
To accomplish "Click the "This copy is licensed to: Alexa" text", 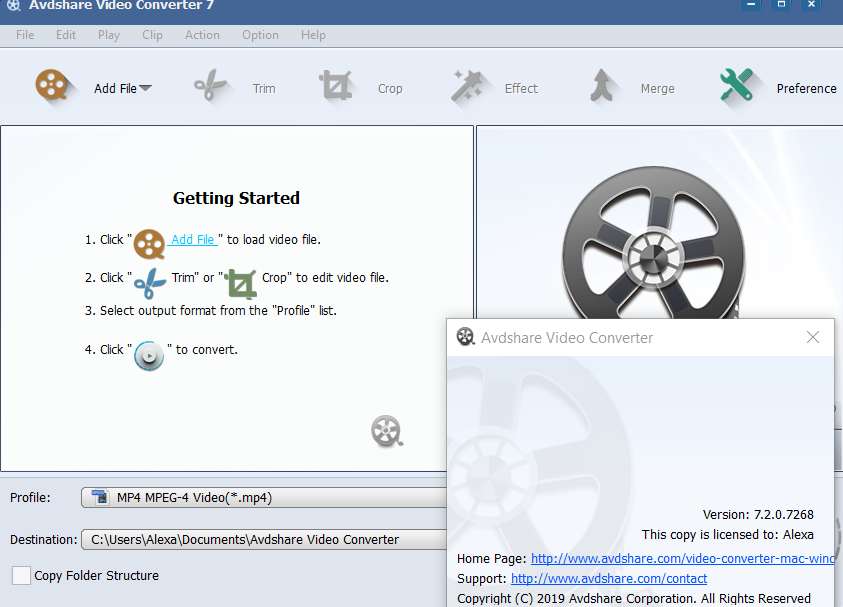I will tap(727, 534).
